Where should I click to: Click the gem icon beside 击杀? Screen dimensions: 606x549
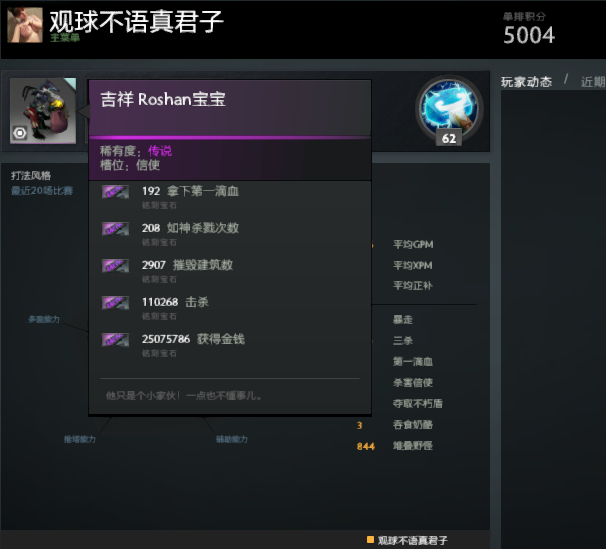click(x=115, y=303)
